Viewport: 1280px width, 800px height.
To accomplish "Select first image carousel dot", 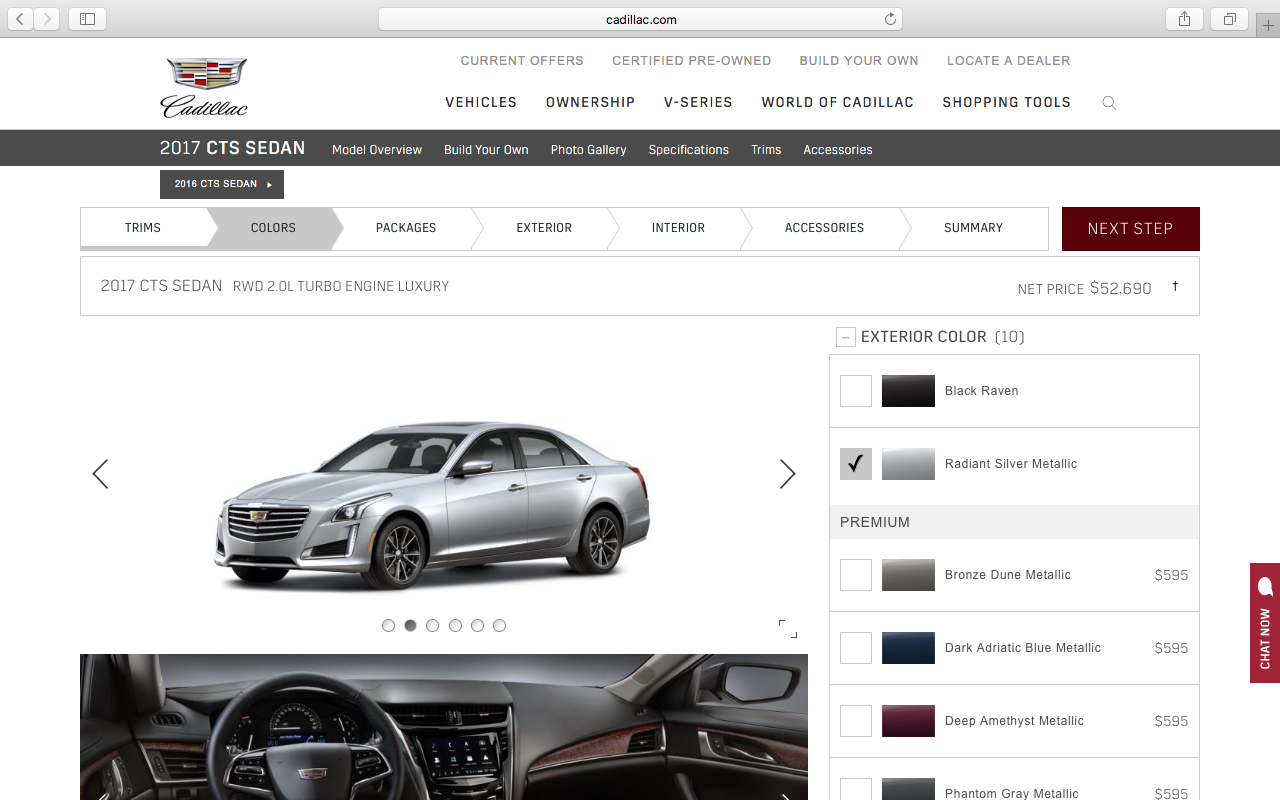I will [x=388, y=626].
